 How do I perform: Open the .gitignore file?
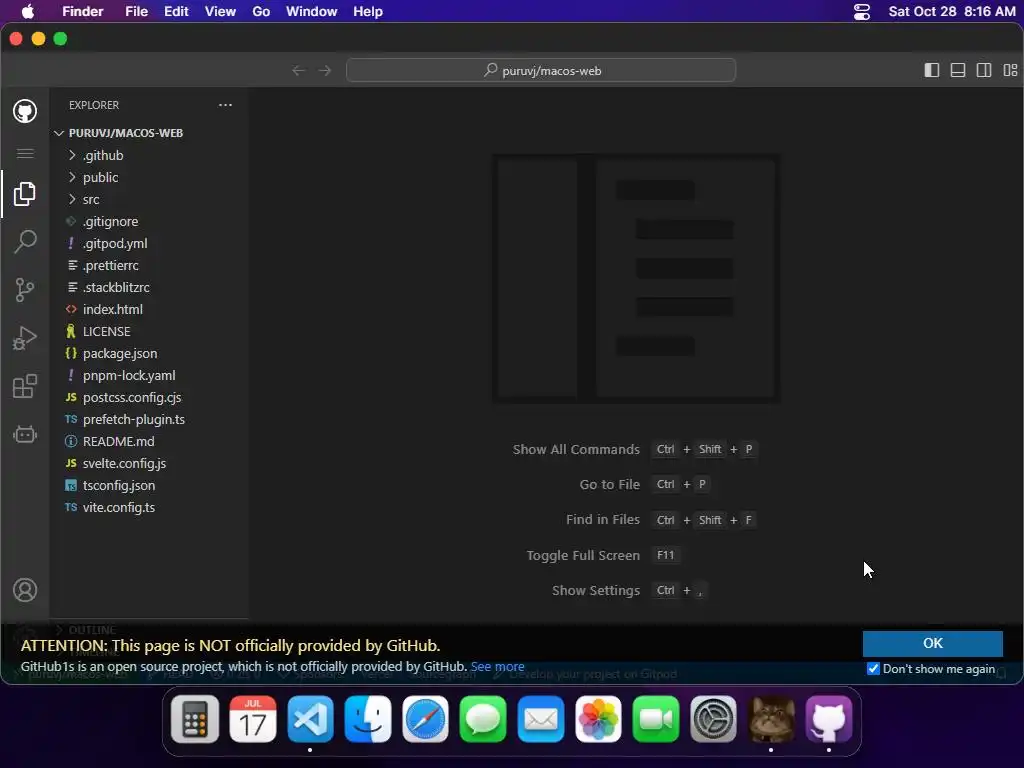(148, 221)
